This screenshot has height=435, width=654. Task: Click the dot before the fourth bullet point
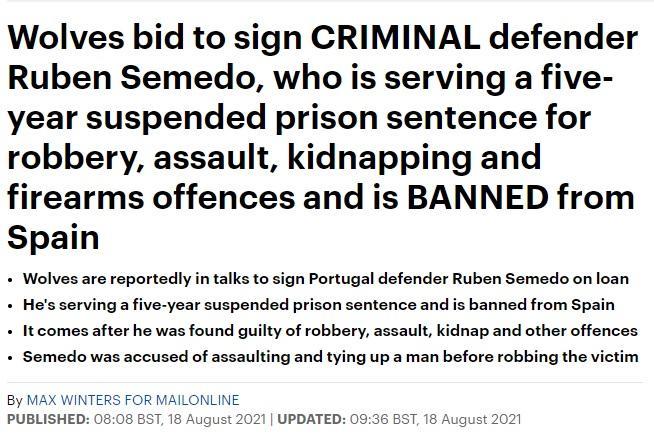coord(10,358)
